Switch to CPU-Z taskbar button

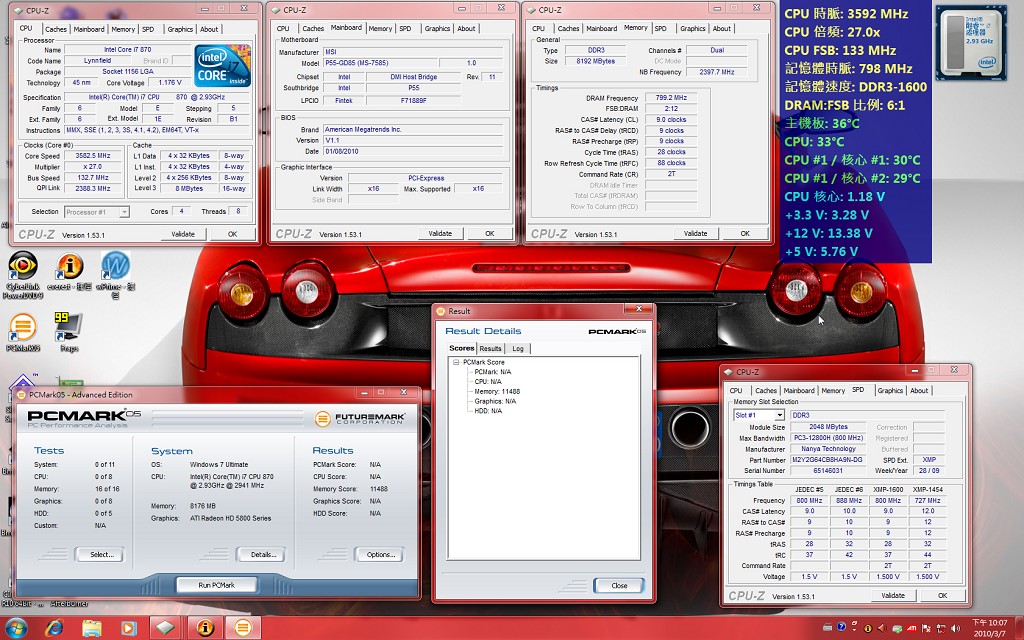[166, 628]
